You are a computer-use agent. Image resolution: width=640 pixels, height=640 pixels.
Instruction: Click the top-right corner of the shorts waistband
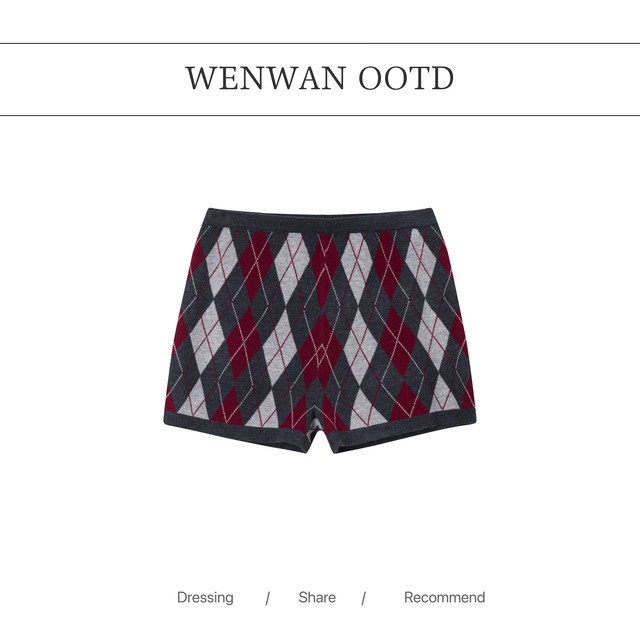429,211
